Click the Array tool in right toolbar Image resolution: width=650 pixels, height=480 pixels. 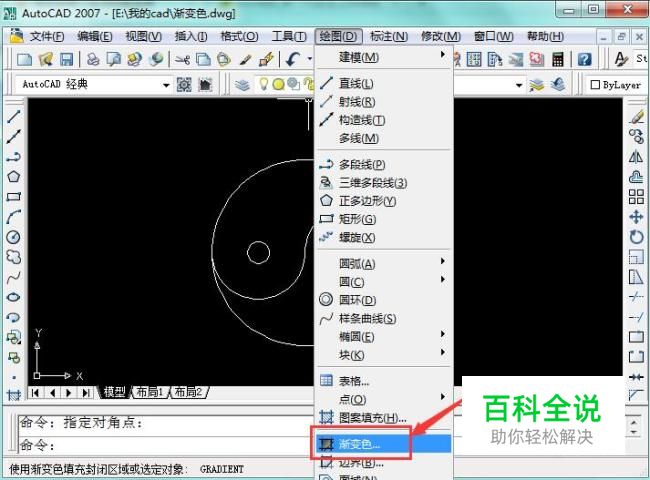636,197
